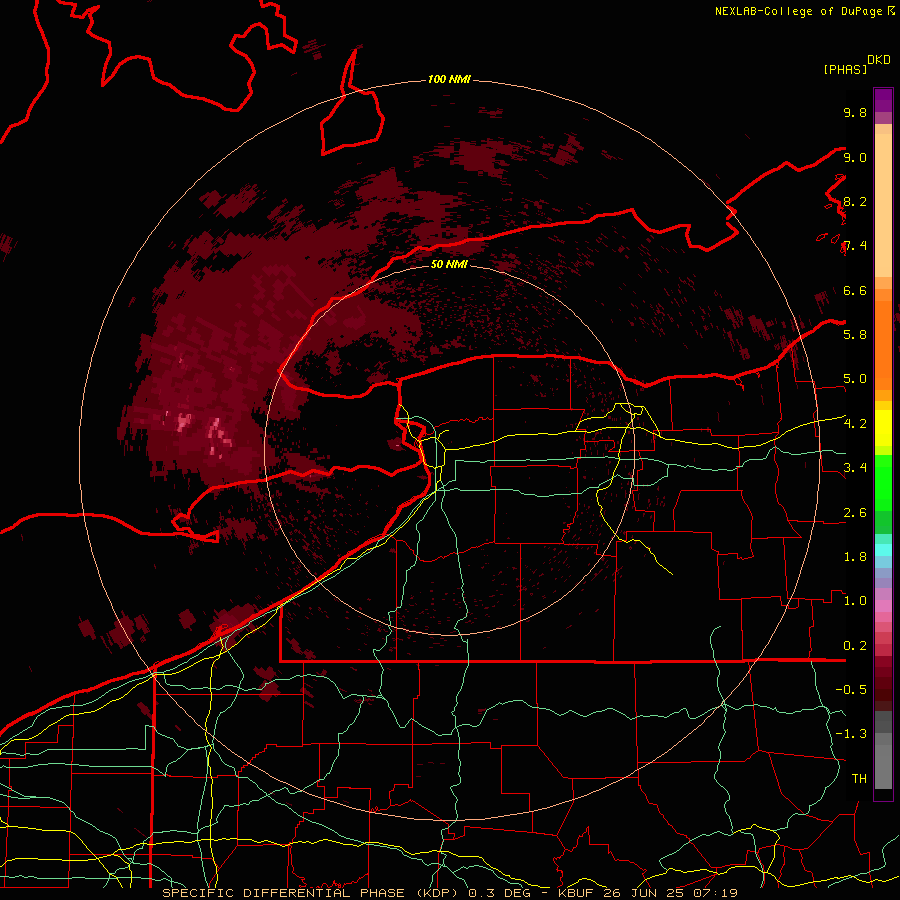Click the cyan segment of the color bar
The image size is (900, 900).
883,550
